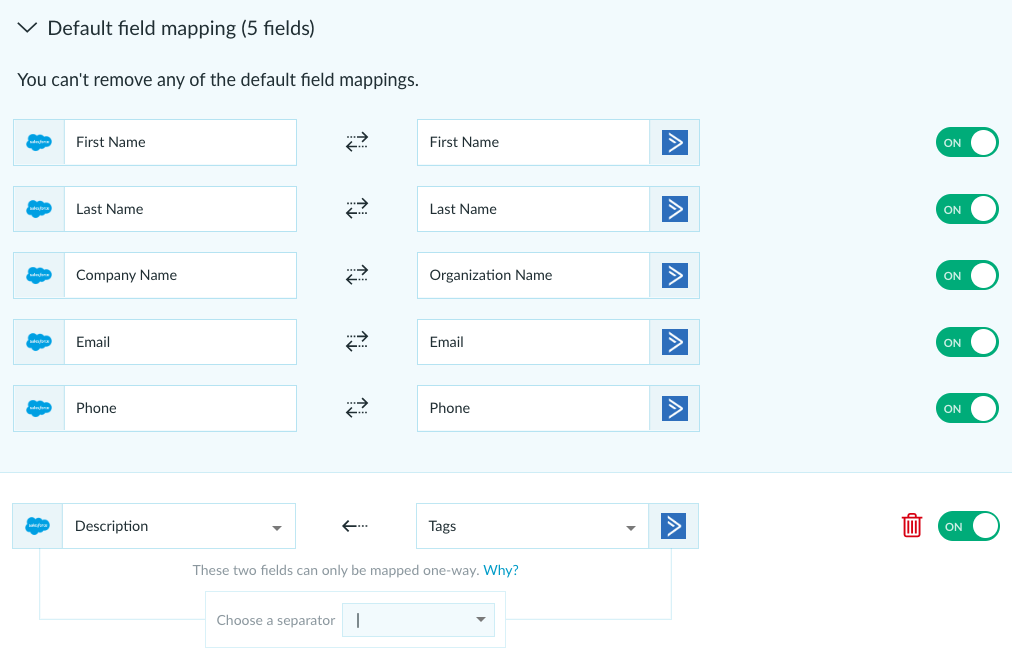Open the separator dropdown
This screenshot has height=655, width=1012.
[418, 620]
